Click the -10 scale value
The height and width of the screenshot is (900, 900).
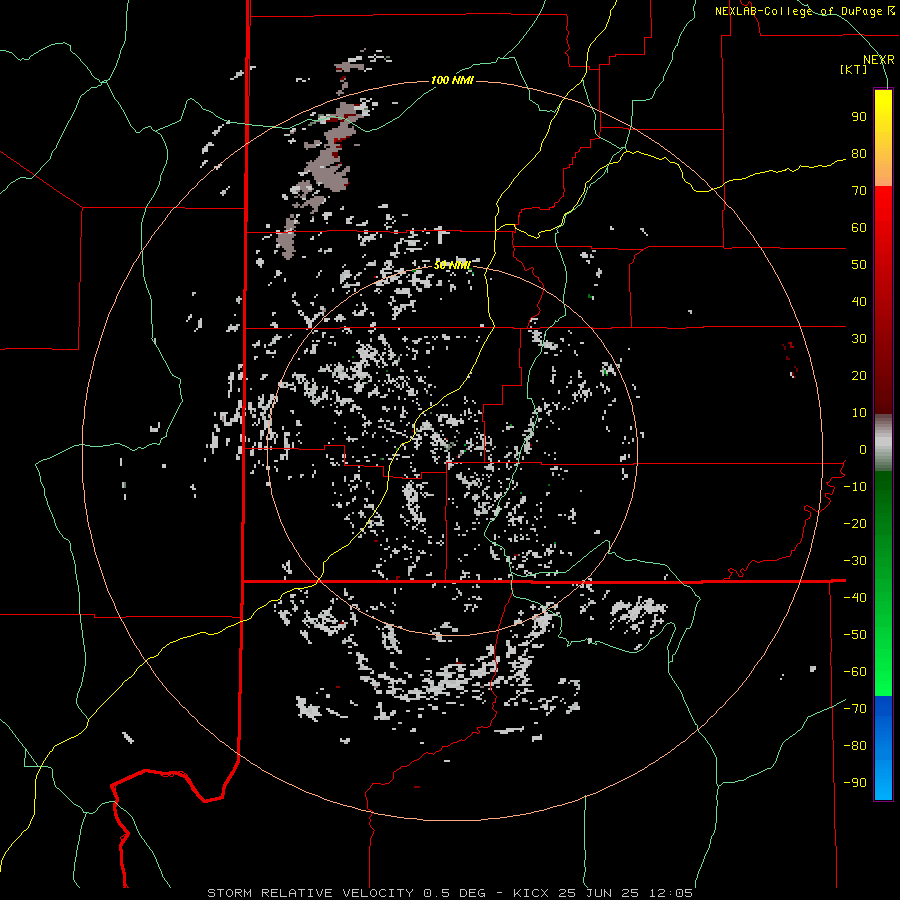point(855,487)
